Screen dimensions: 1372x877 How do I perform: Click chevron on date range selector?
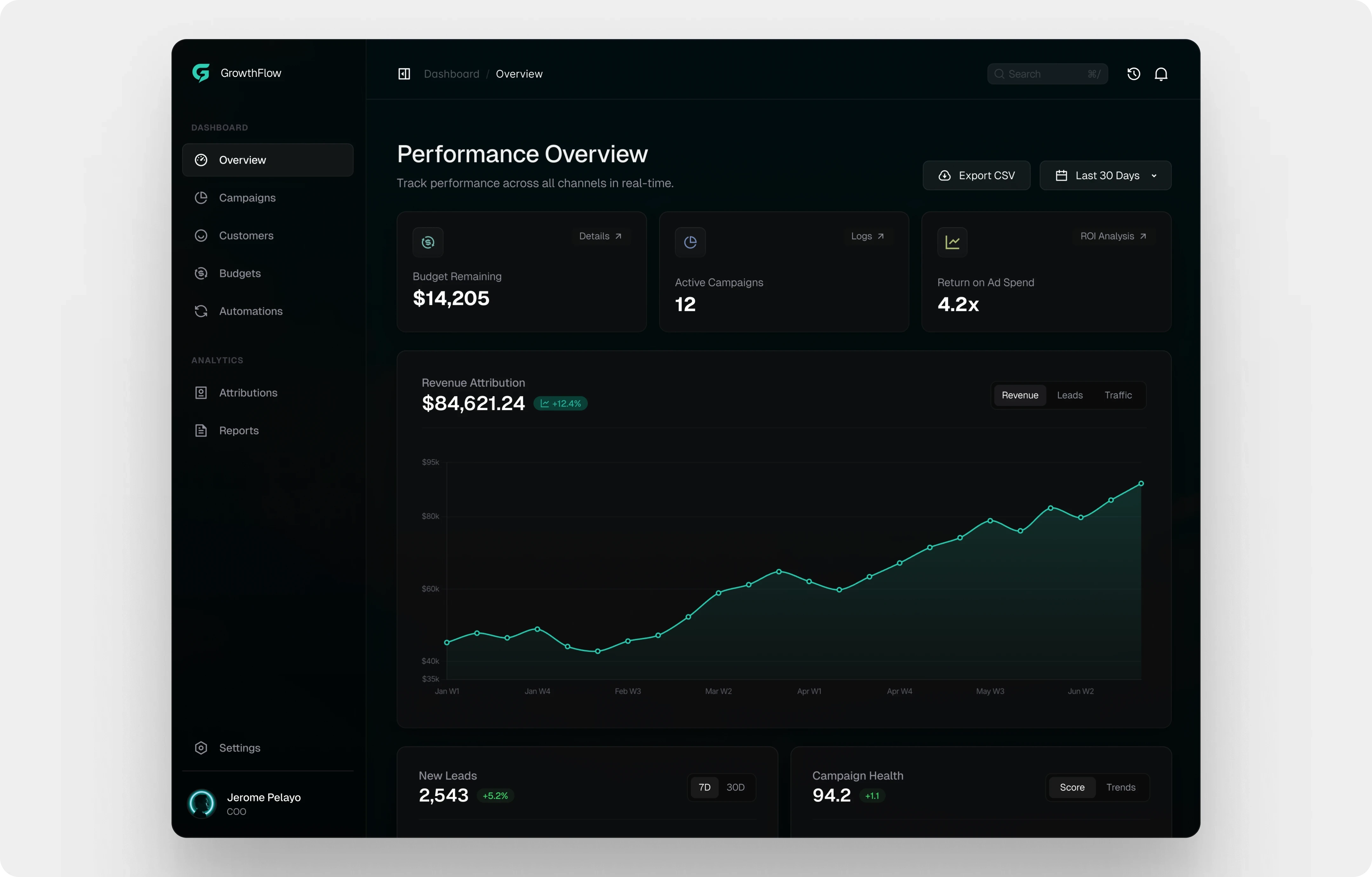point(1154,176)
